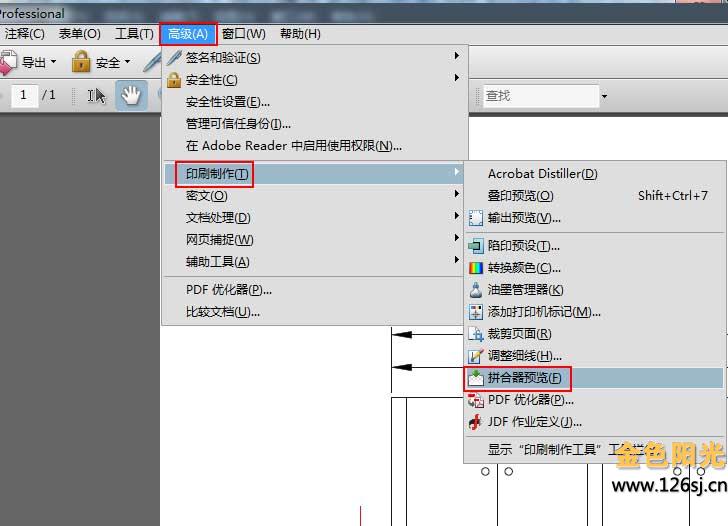
Task: Click the 添加打印机标记(M) icon
Action: tap(475, 312)
